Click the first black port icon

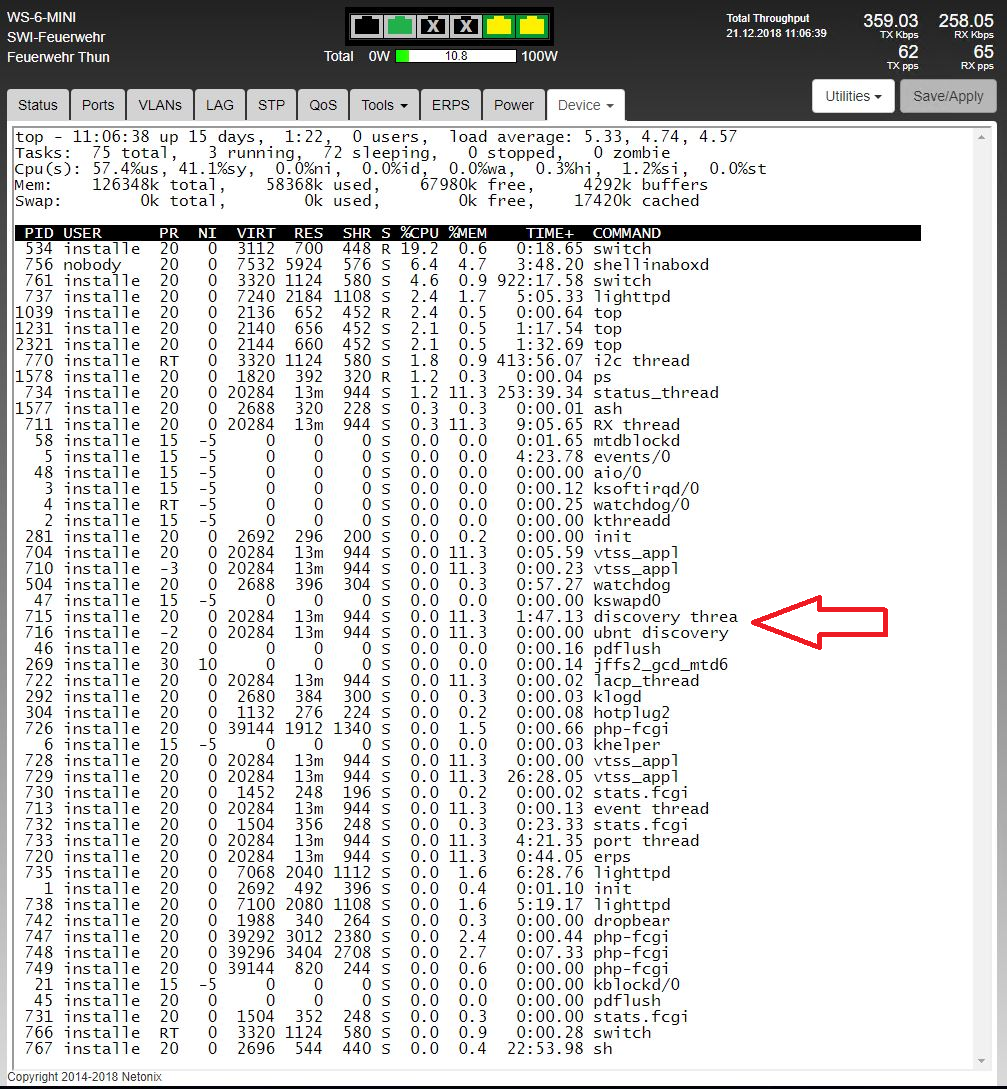pyautogui.click(x=367, y=26)
